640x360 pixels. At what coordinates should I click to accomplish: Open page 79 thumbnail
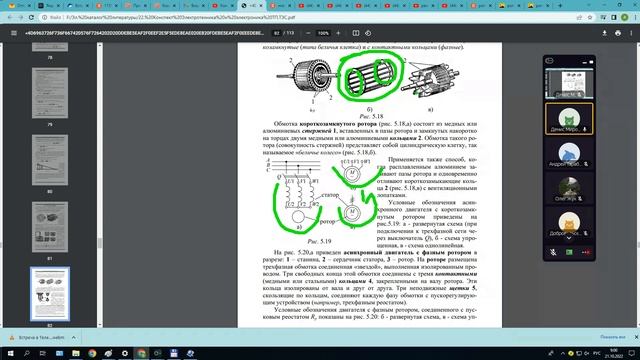click(x=50, y=93)
